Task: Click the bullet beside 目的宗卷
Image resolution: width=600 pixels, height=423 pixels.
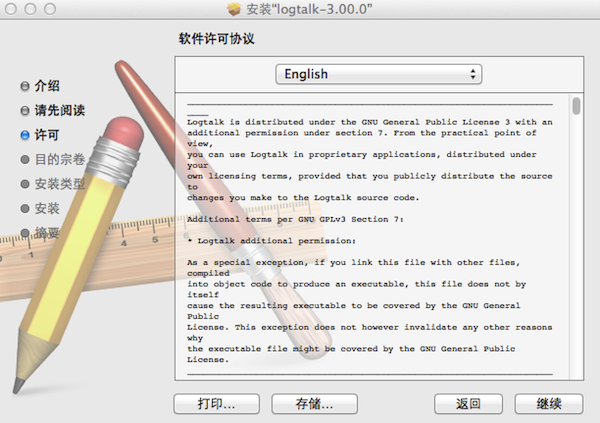Action: point(25,160)
